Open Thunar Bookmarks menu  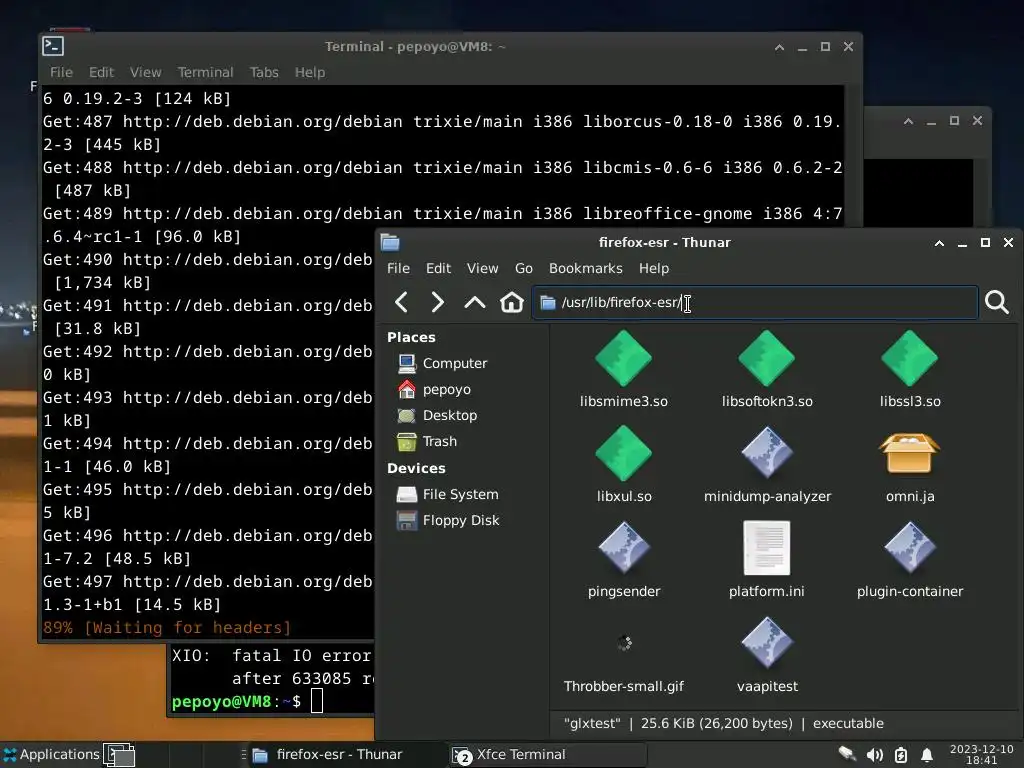(586, 268)
